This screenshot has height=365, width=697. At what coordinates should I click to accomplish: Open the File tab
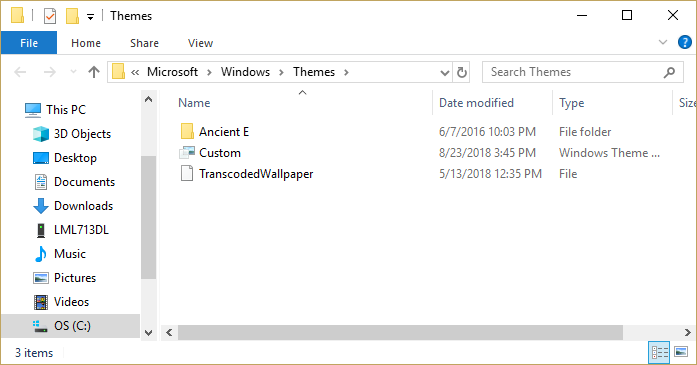coord(29,43)
